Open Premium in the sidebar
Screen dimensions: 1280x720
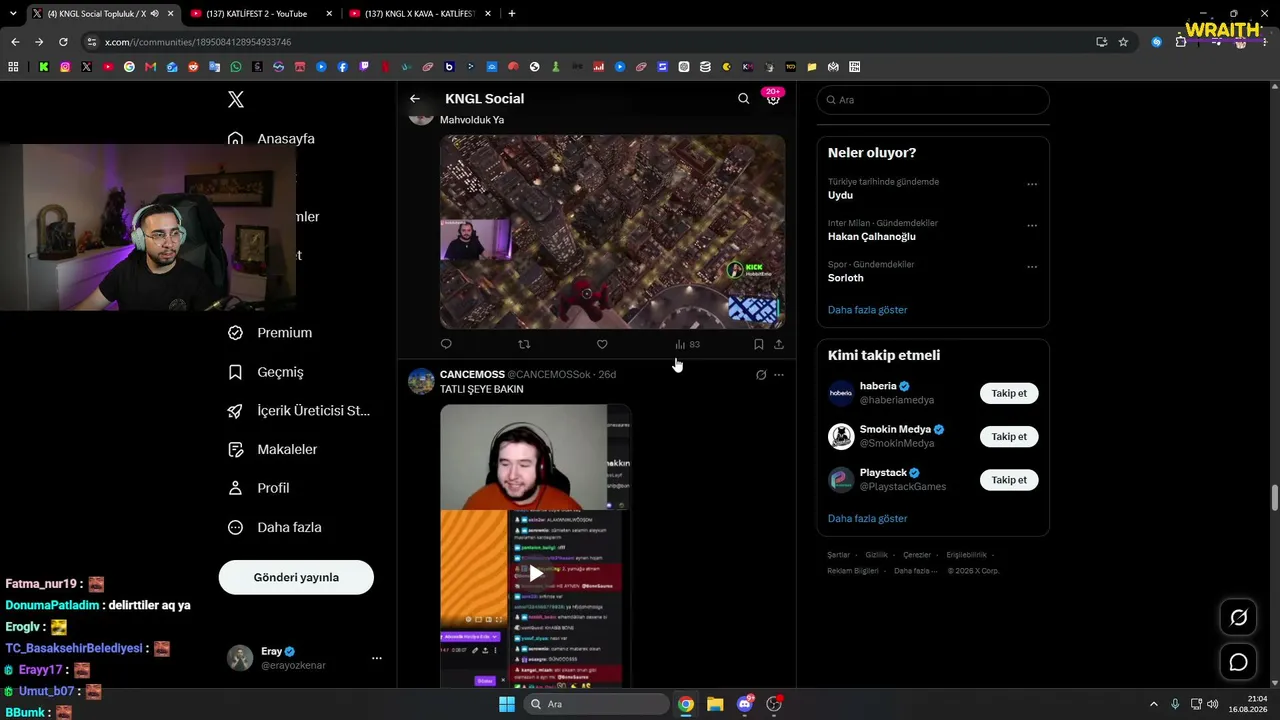(x=271, y=333)
